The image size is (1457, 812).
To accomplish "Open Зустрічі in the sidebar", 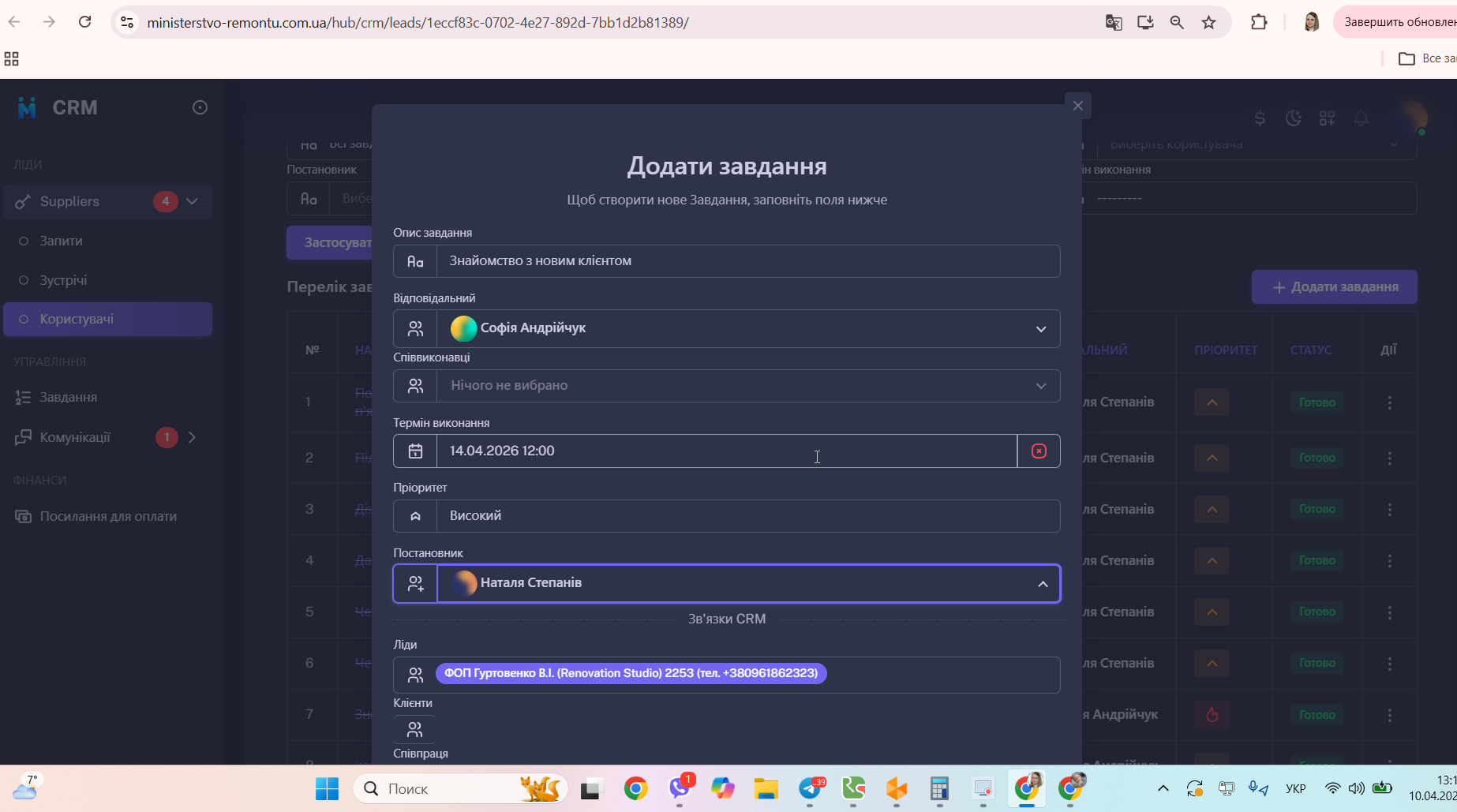I will 63,280.
